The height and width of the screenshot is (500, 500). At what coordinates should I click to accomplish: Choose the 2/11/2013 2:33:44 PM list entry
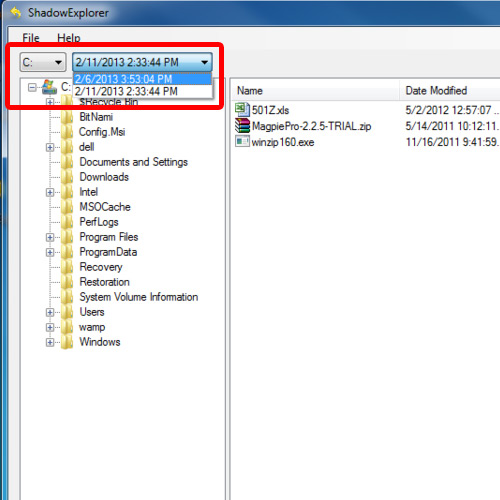pyautogui.click(x=142, y=91)
